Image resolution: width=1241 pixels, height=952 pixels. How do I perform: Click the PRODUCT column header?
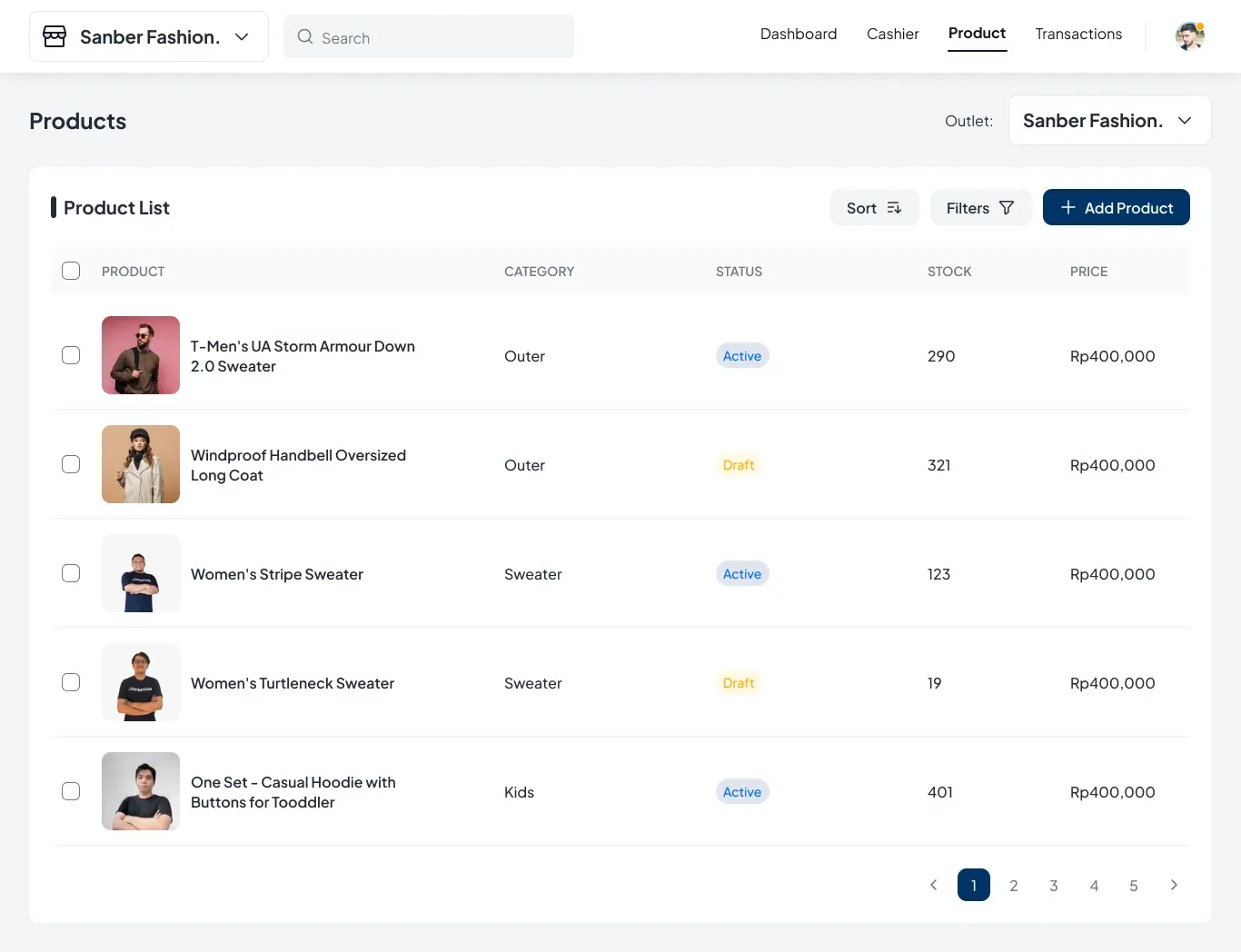pos(134,272)
